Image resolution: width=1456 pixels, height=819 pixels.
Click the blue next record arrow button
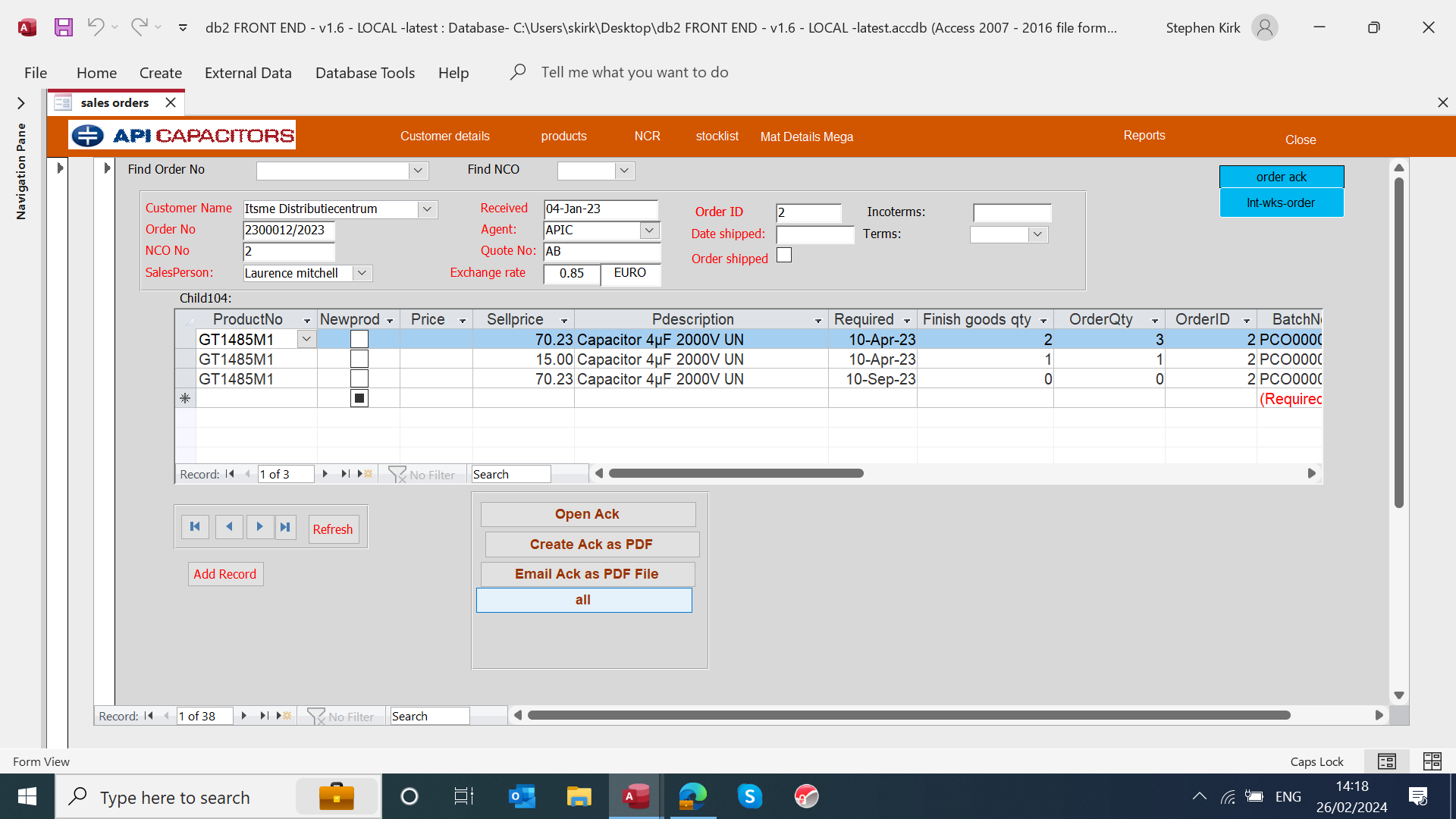(259, 527)
